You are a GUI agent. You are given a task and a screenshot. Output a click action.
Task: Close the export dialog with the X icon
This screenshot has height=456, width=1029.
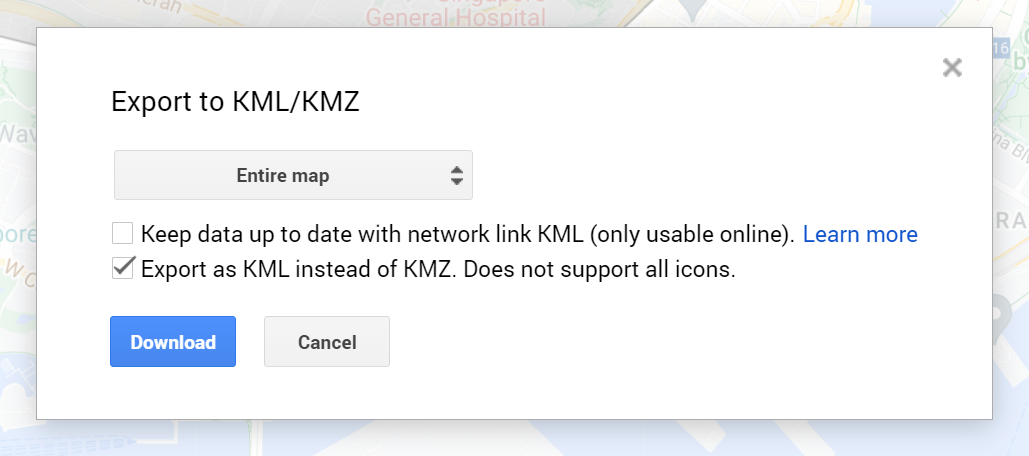952,68
